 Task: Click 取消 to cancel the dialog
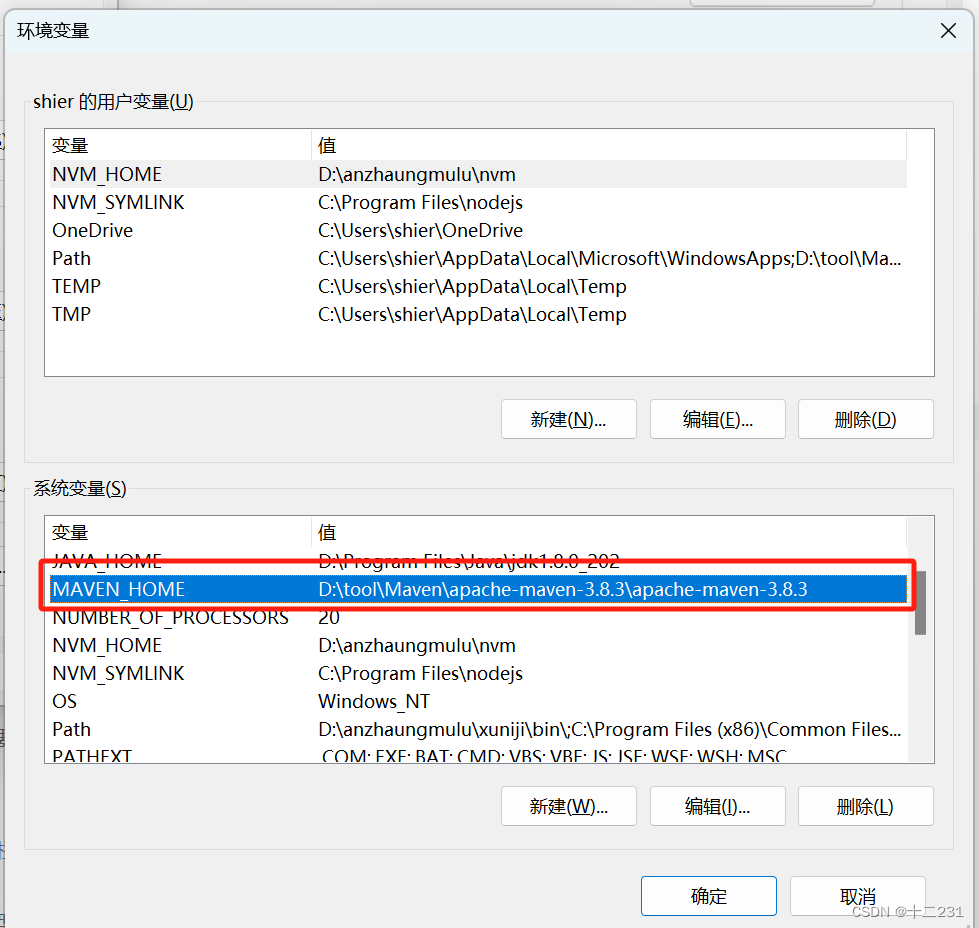point(857,896)
